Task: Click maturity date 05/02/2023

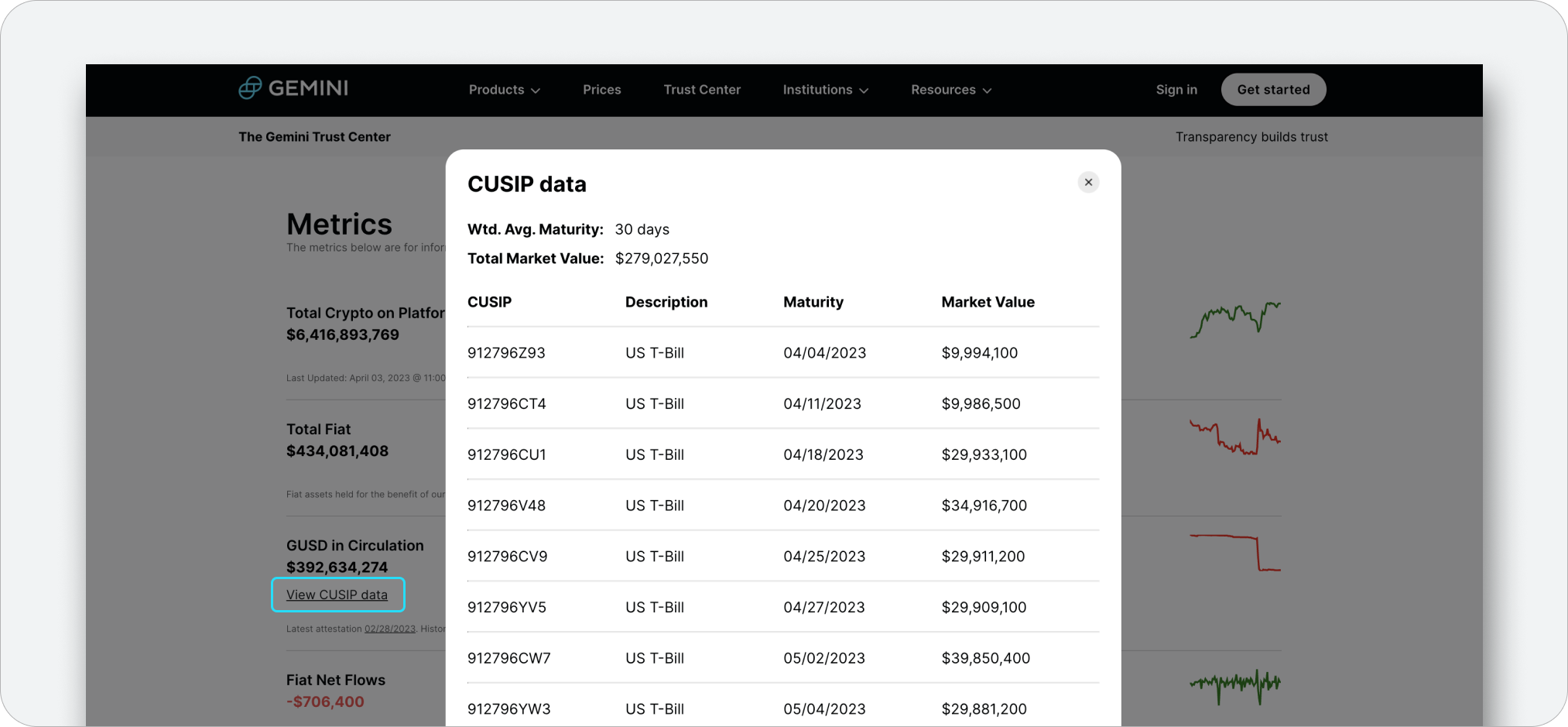Action: point(824,659)
